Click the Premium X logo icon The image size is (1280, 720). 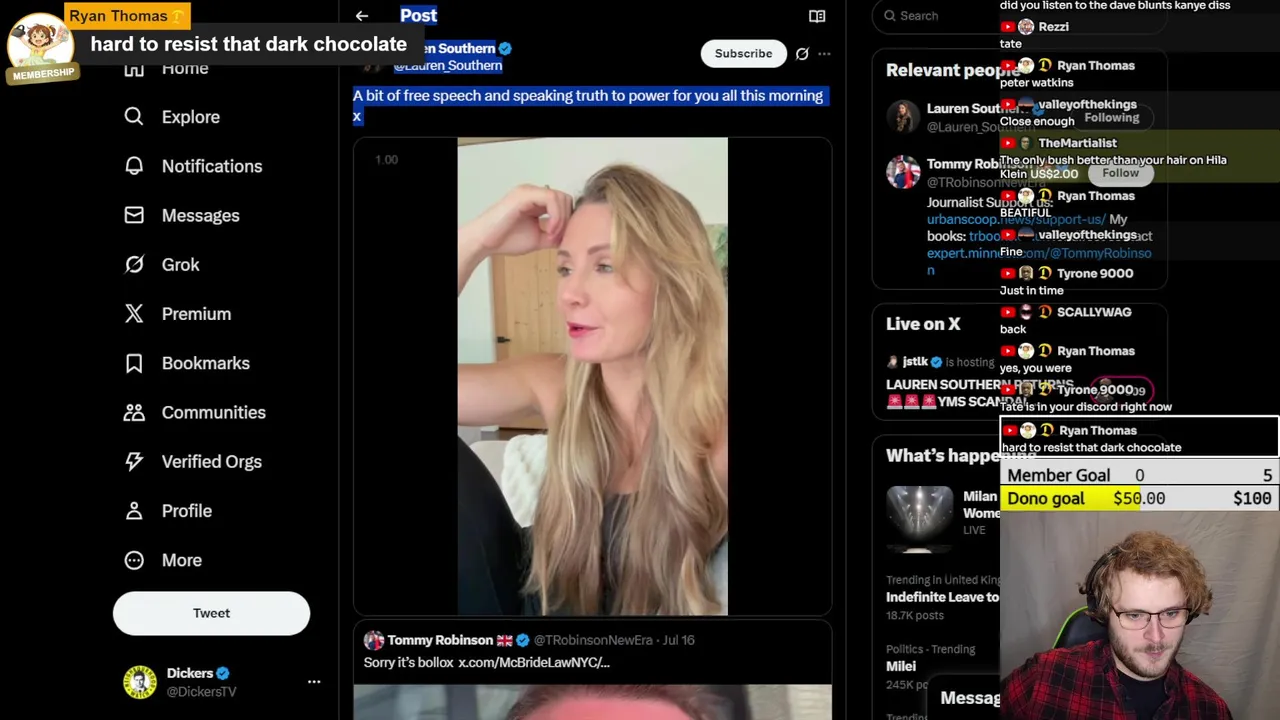(x=134, y=314)
